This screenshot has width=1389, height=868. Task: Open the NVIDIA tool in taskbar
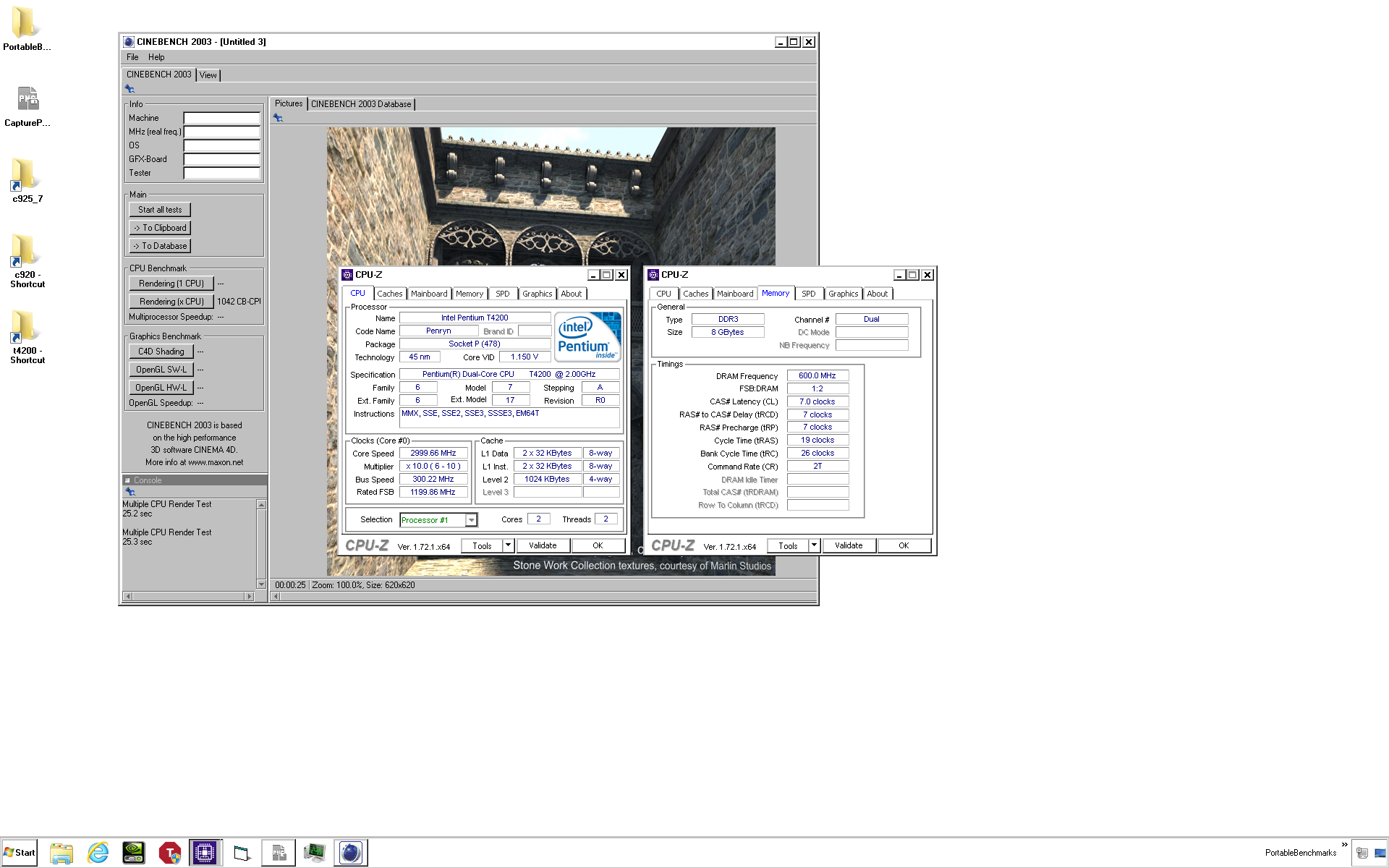tap(134, 853)
